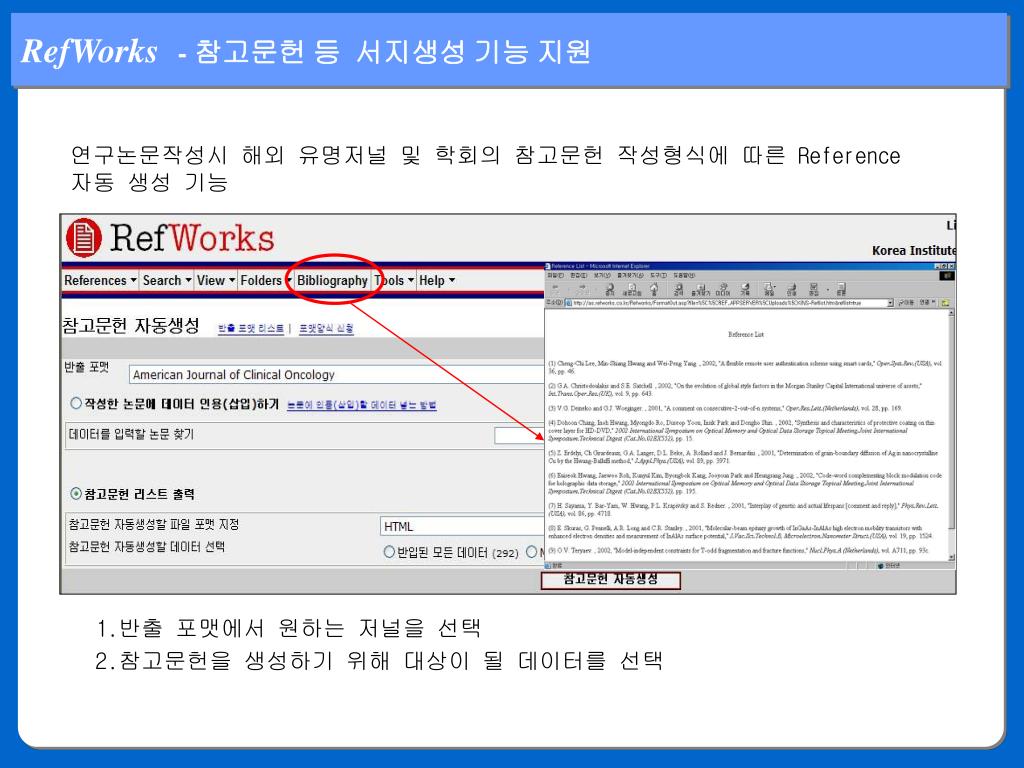This screenshot has height=768, width=1024.
Task: Click page icon in the IE address bar
Action: 569,303
